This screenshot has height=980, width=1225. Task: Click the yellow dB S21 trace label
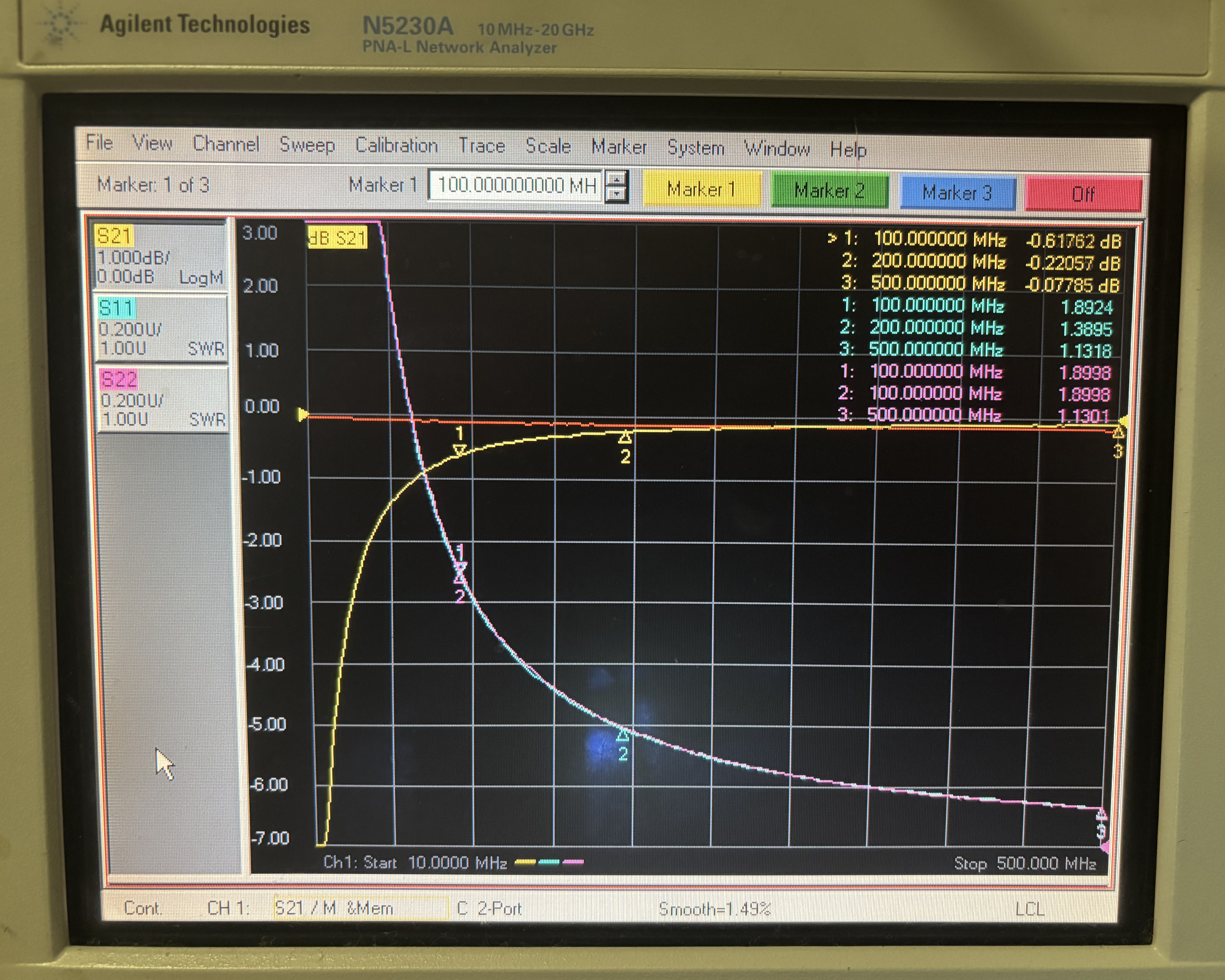point(338,237)
